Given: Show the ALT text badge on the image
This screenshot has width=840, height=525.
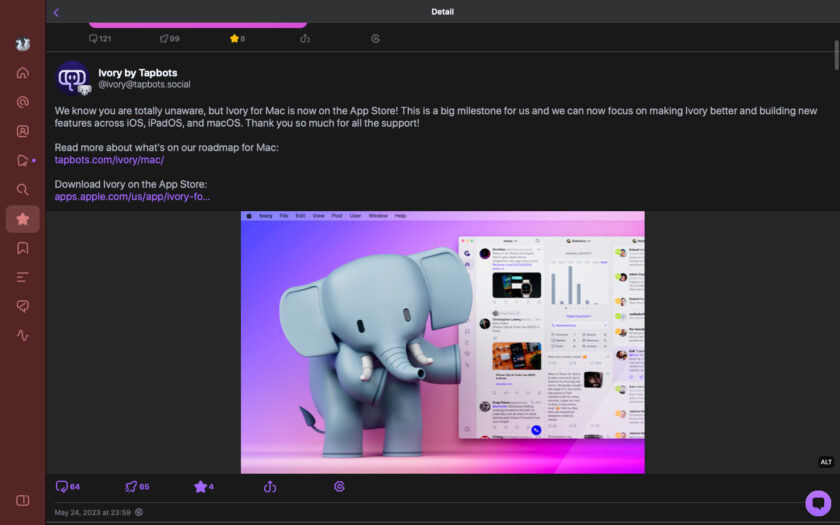Looking at the screenshot, I should [826, 462].
